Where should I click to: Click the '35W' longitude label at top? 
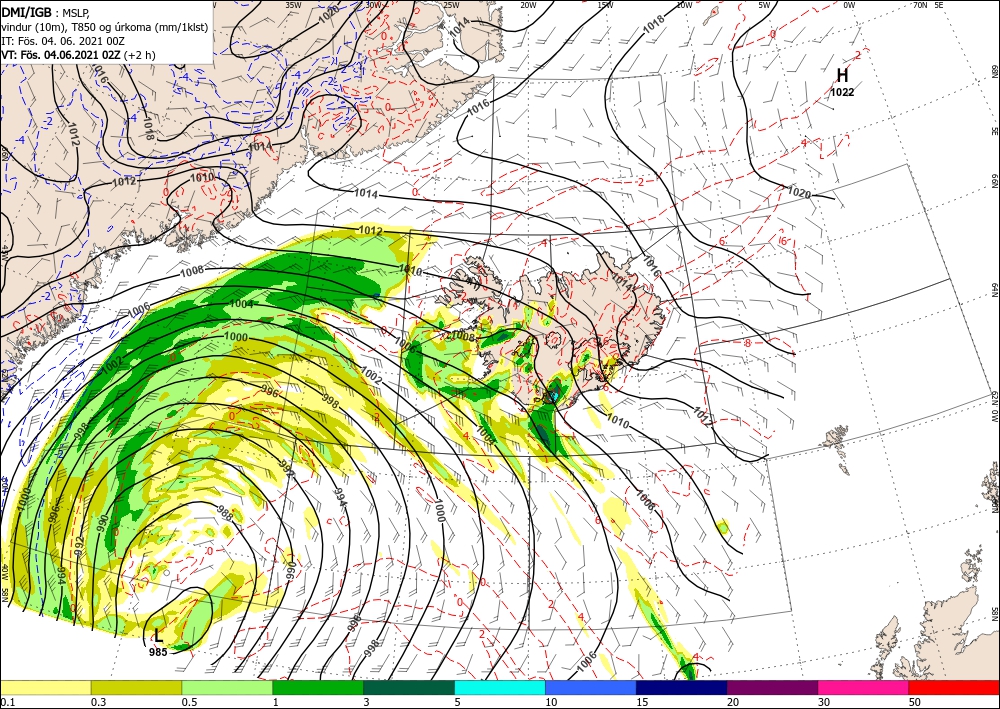(x=293, y=5)
